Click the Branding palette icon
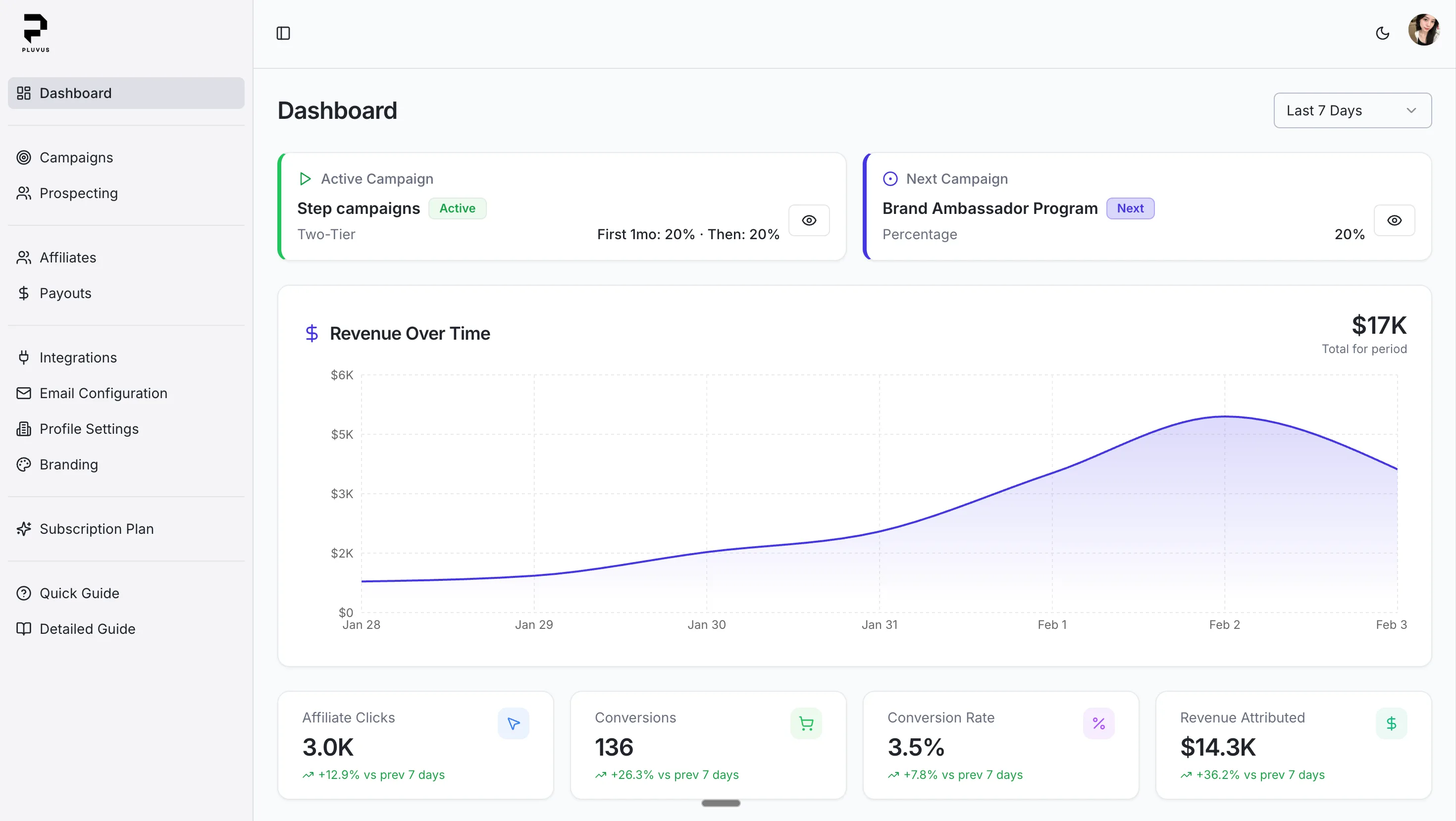Viewport: 1456px width, 821px height. 24,464
